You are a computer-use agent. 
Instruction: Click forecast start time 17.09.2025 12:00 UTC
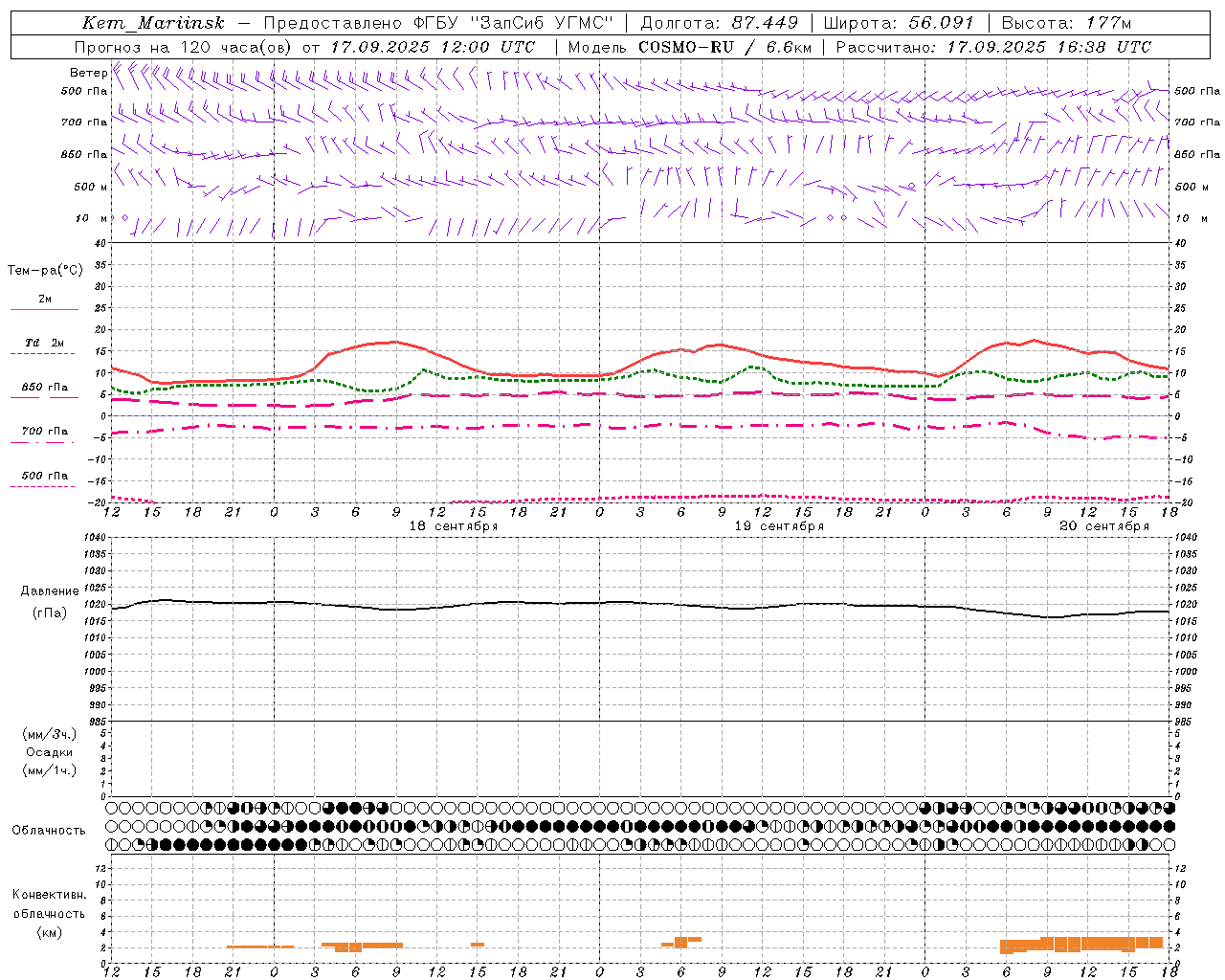[x=433, y=47]
